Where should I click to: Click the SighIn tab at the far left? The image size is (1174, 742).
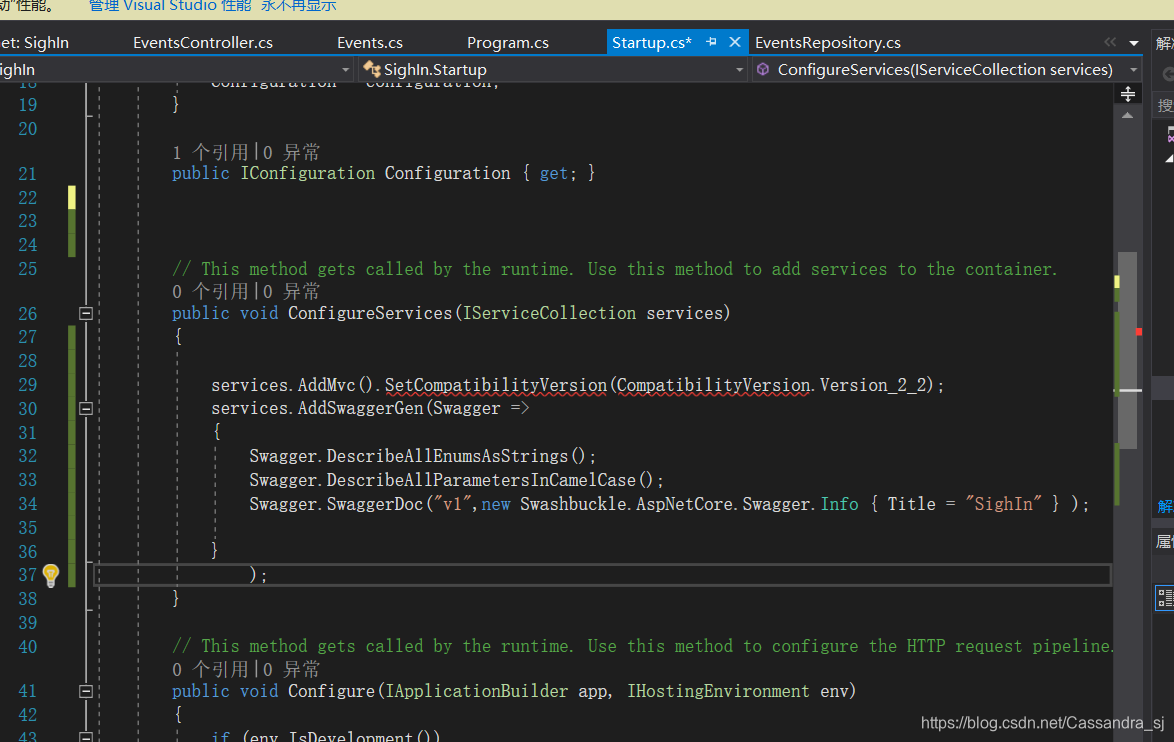point(34,43)
